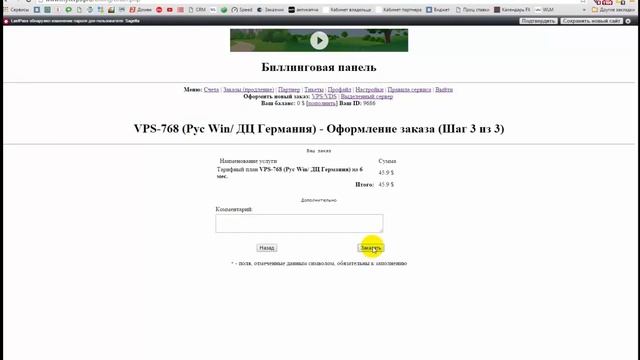Order a new VPS/VDS via link

pyautogui.click(x=324, y=97)
